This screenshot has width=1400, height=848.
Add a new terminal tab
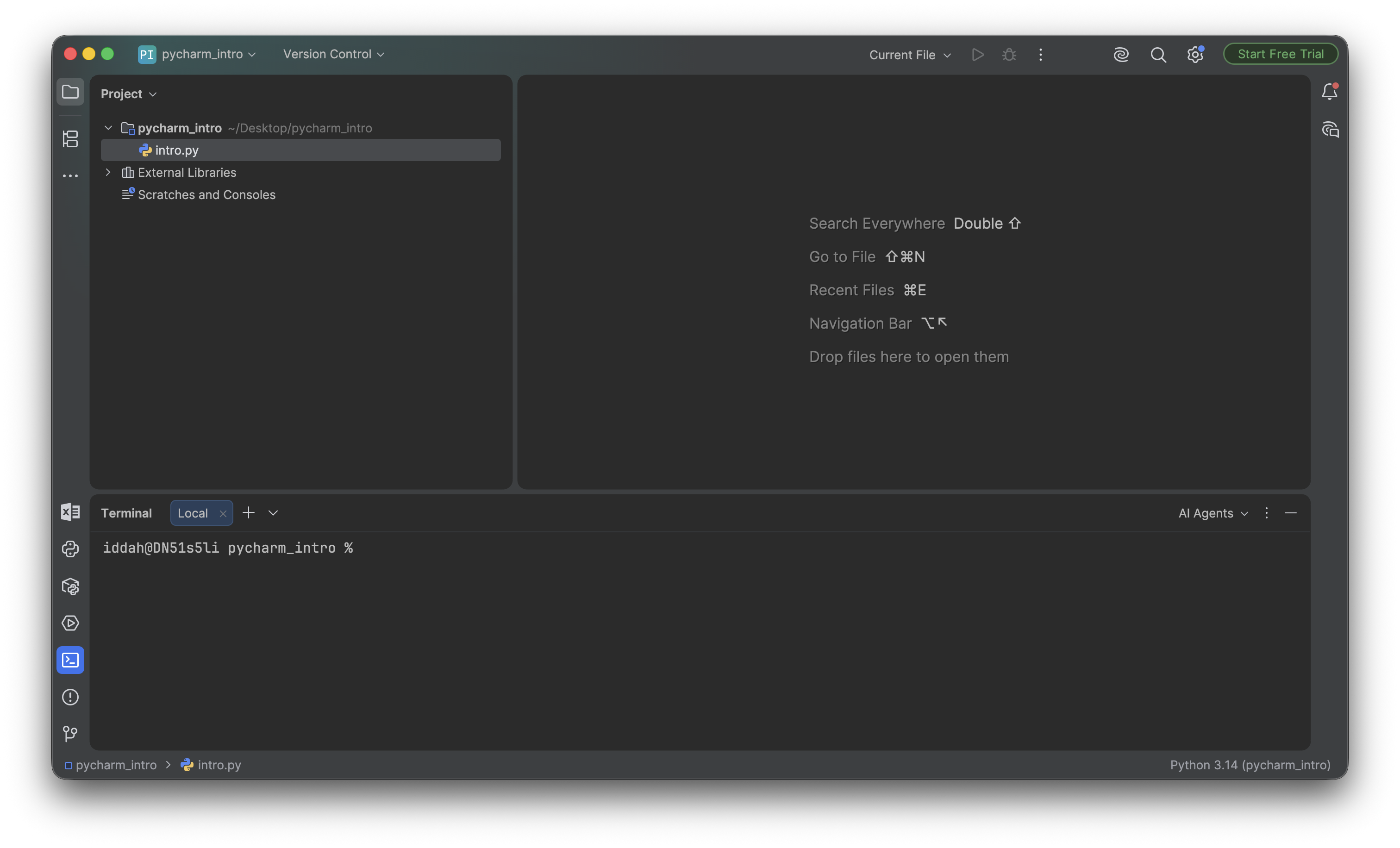tap(248, 513)
